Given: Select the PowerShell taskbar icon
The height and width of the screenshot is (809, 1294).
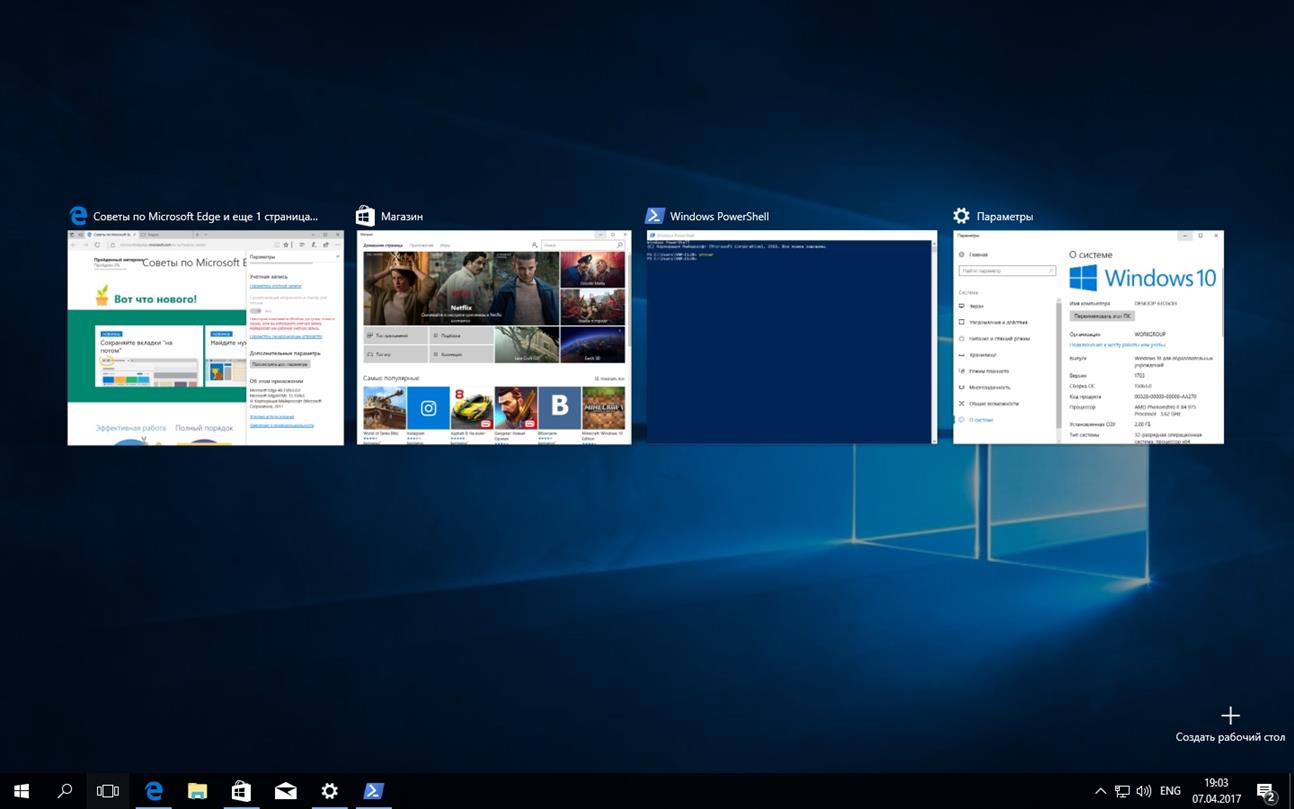Looking at the screenshot, I should [373, 791].
